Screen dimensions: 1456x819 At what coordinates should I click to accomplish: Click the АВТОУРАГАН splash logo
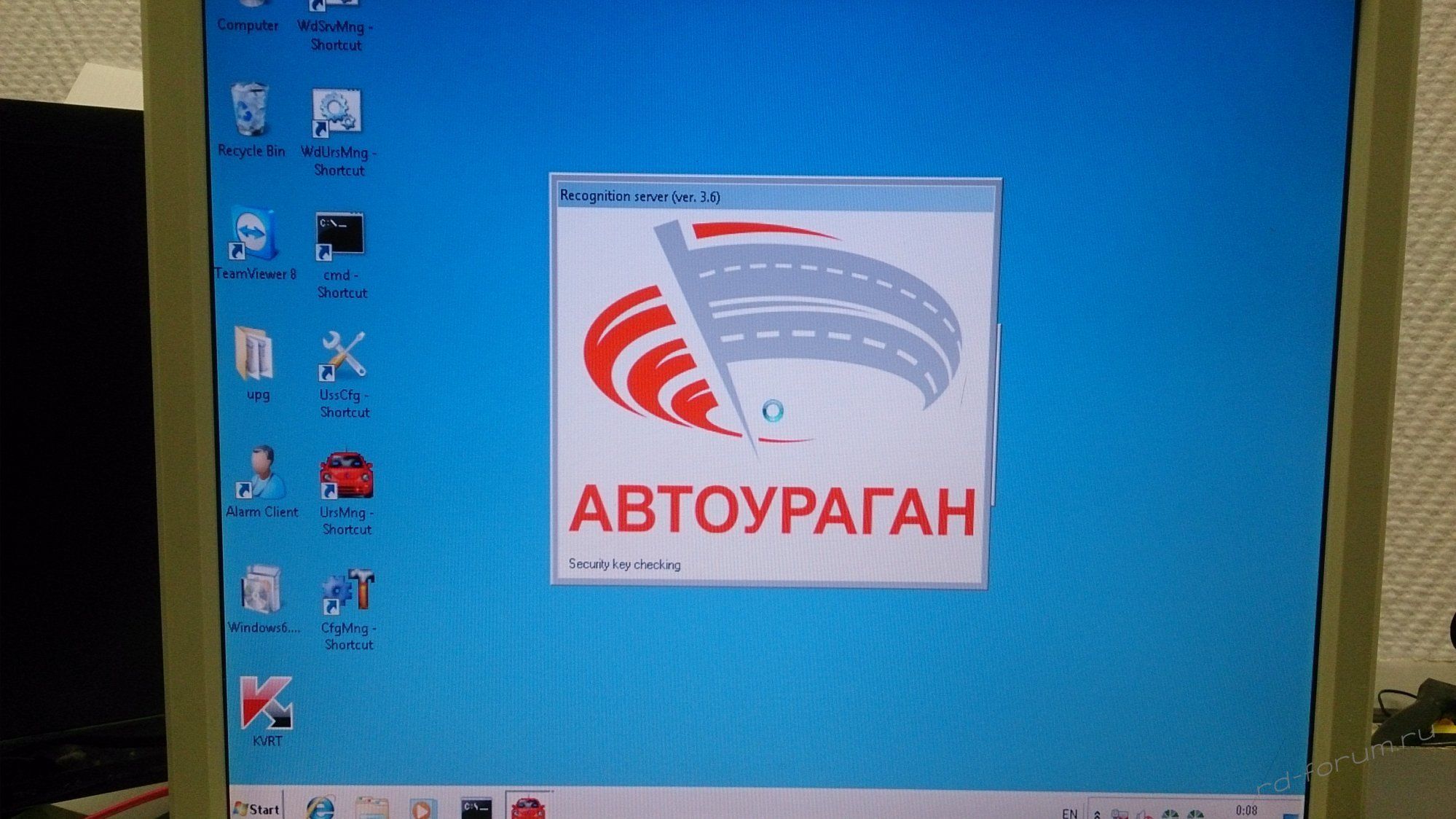coord(772,380)
